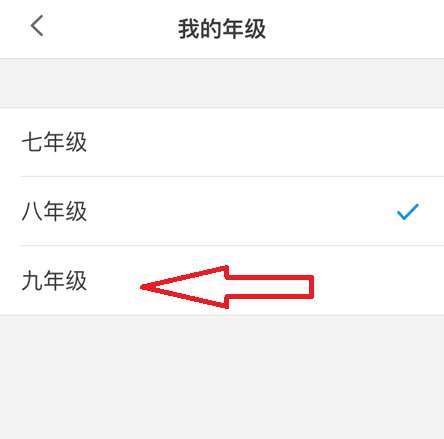Click the red annotation arrow pointing to 九年级
This screenshot has width=444, height=439.
[x=227, y=287]
